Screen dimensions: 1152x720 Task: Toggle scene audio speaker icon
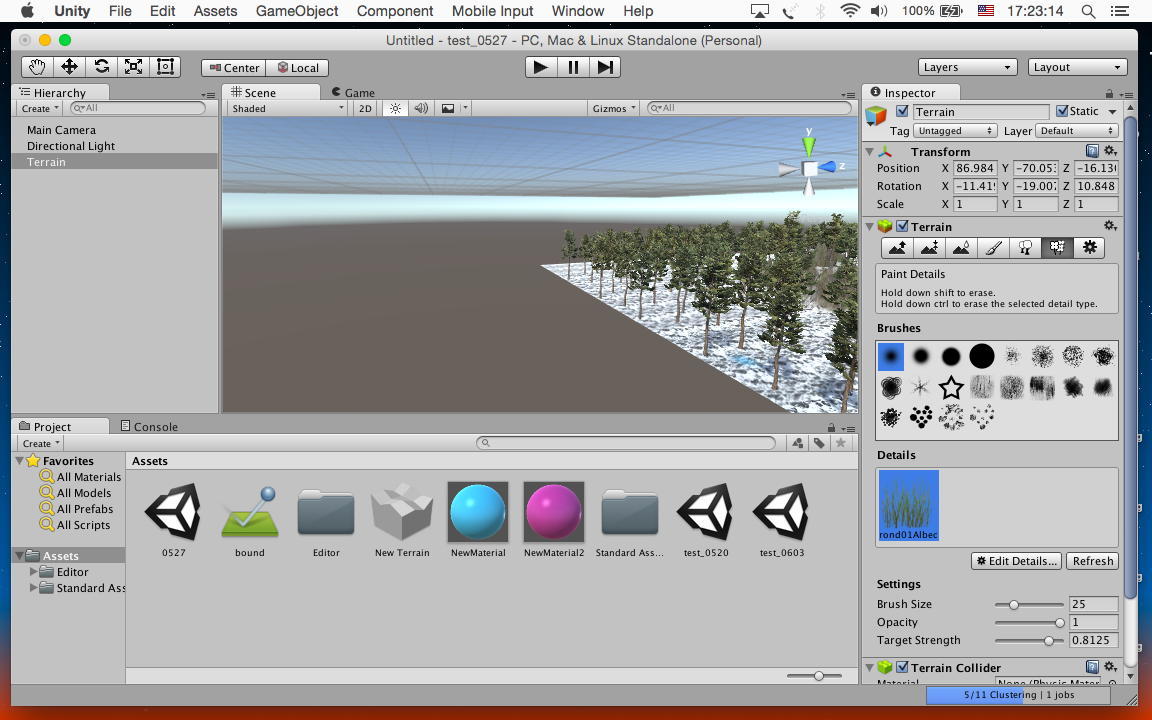421,108
